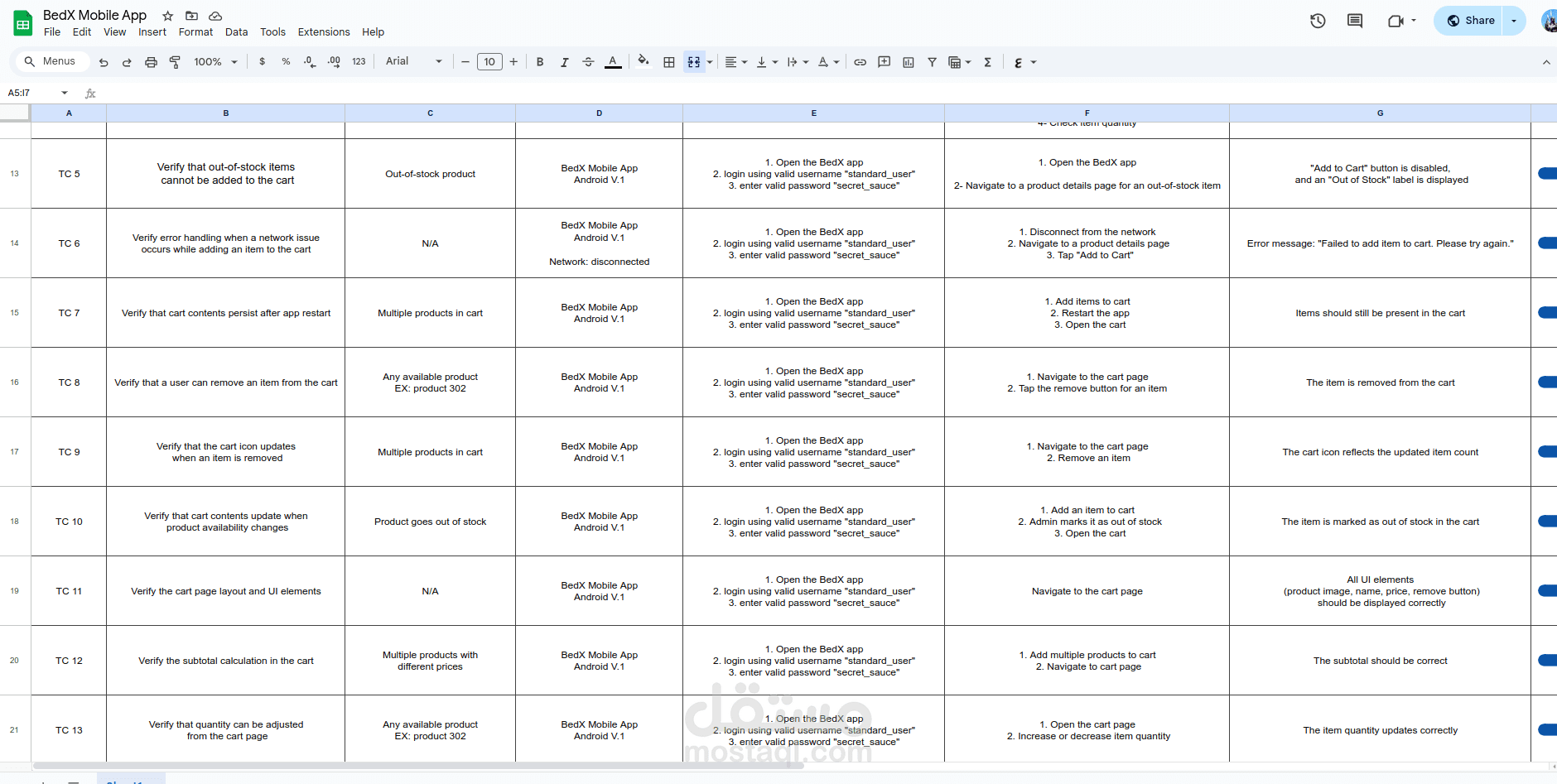Decrease font size with minus button
The image size is (1557, 784).
[465, 62]
